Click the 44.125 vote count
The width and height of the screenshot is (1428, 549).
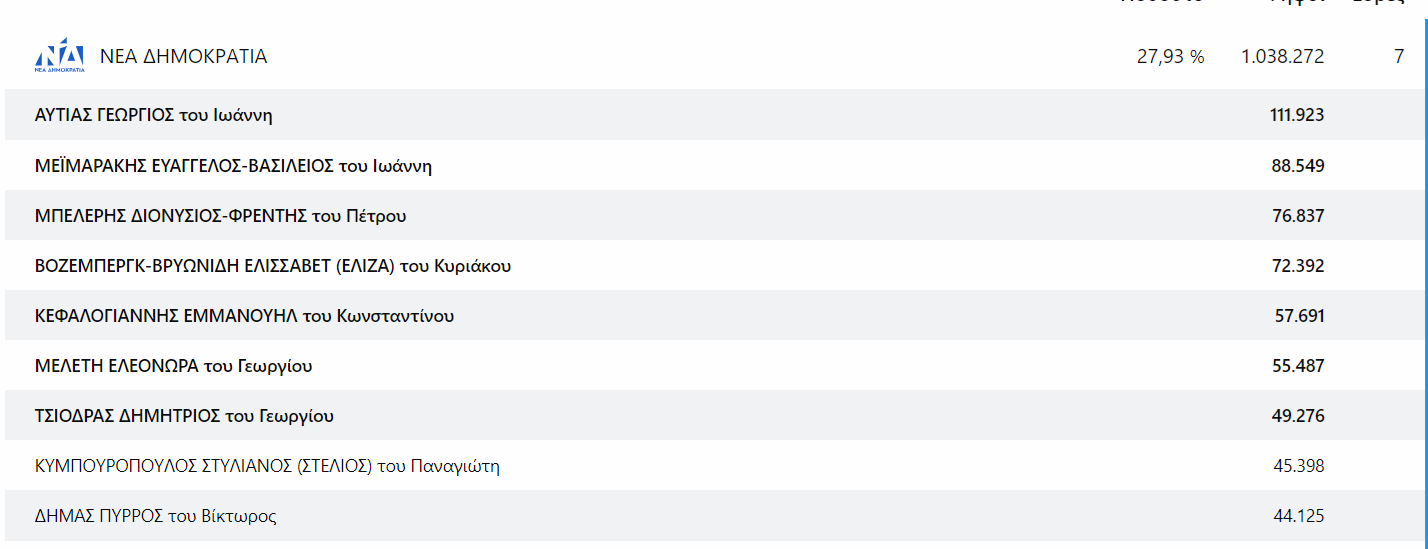tap(1299, 516)
